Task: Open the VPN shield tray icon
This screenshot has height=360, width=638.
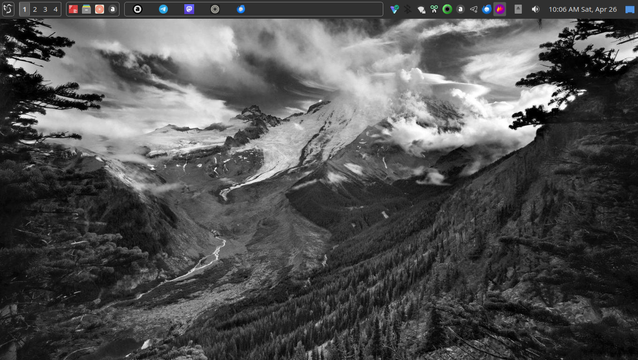Action: point(394,9)
